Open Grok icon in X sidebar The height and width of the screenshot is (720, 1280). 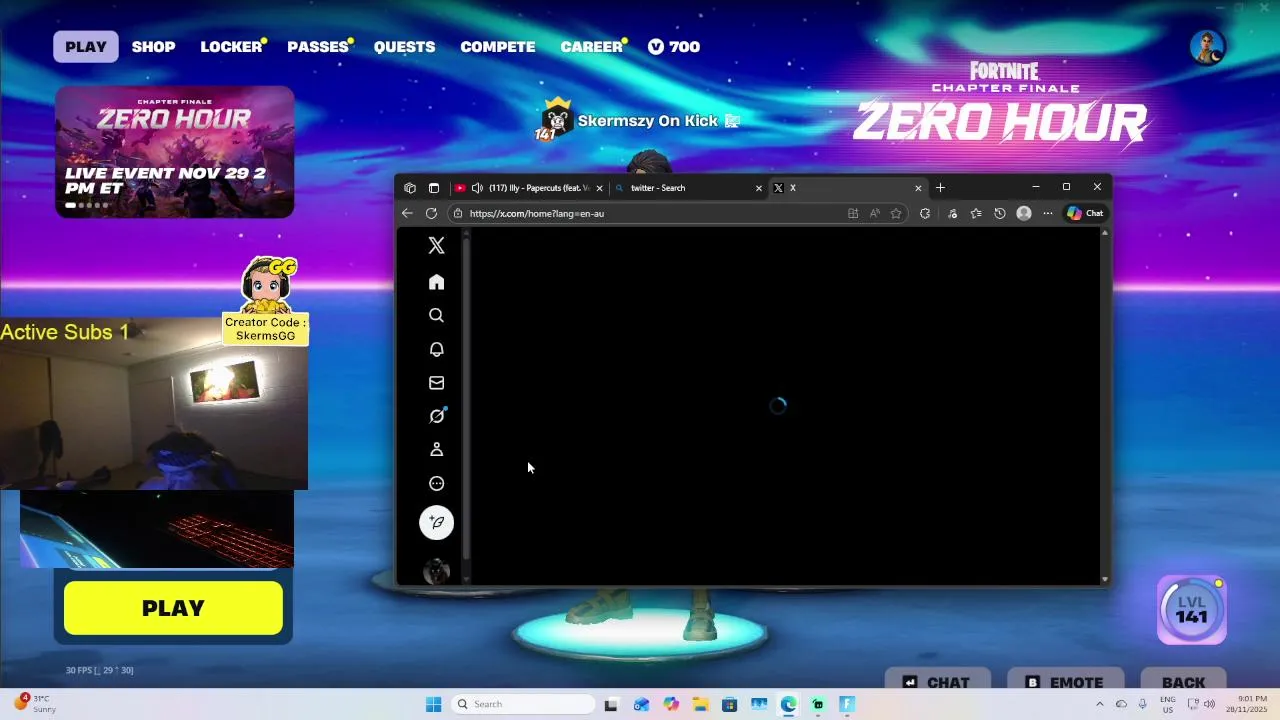point(437,416)
